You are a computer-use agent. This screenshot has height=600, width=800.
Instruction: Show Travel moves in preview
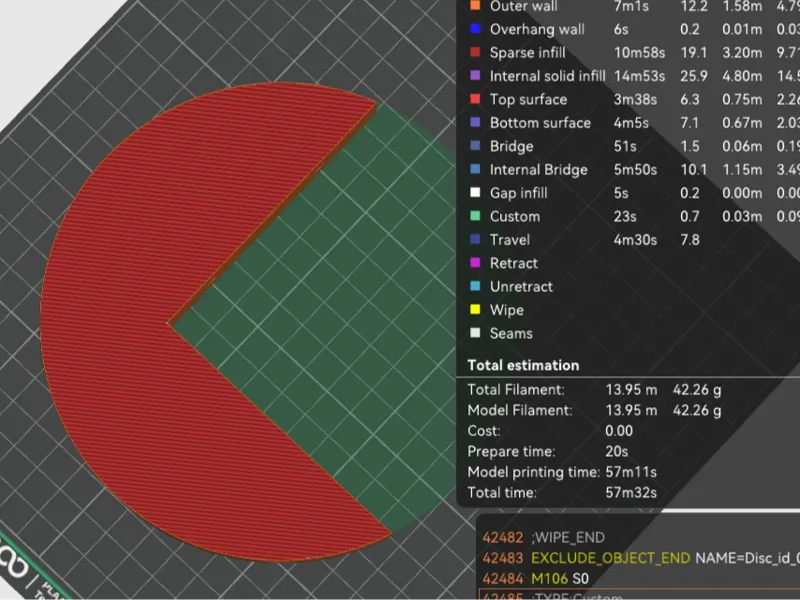point(510,240)
